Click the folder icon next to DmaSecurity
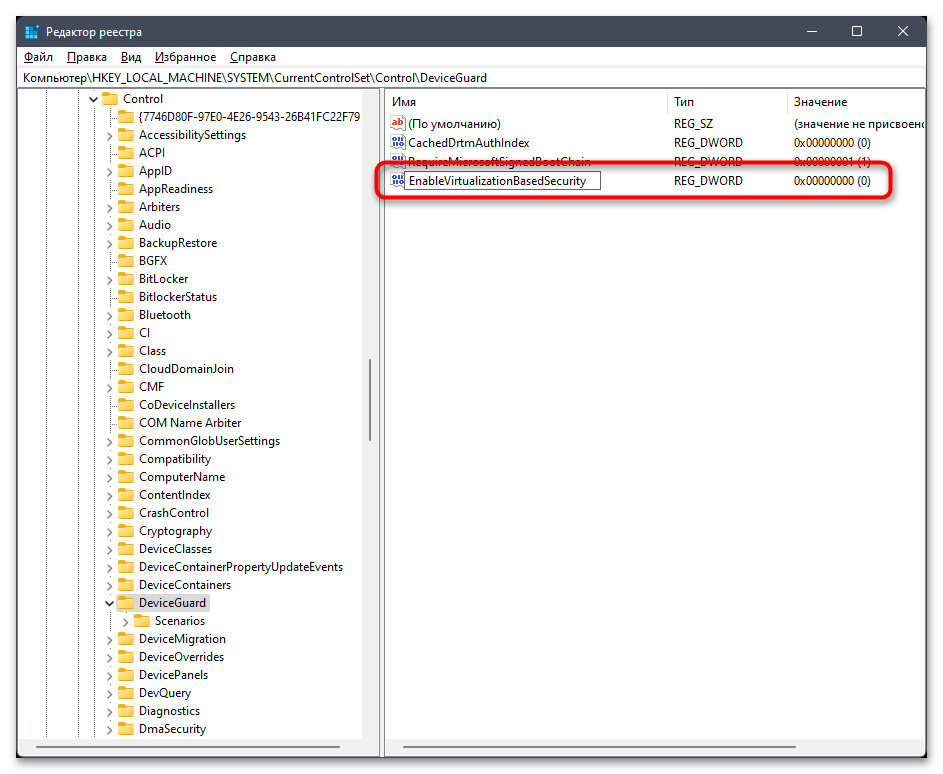The width and height of the screenshot is (943, 774). 126,729
